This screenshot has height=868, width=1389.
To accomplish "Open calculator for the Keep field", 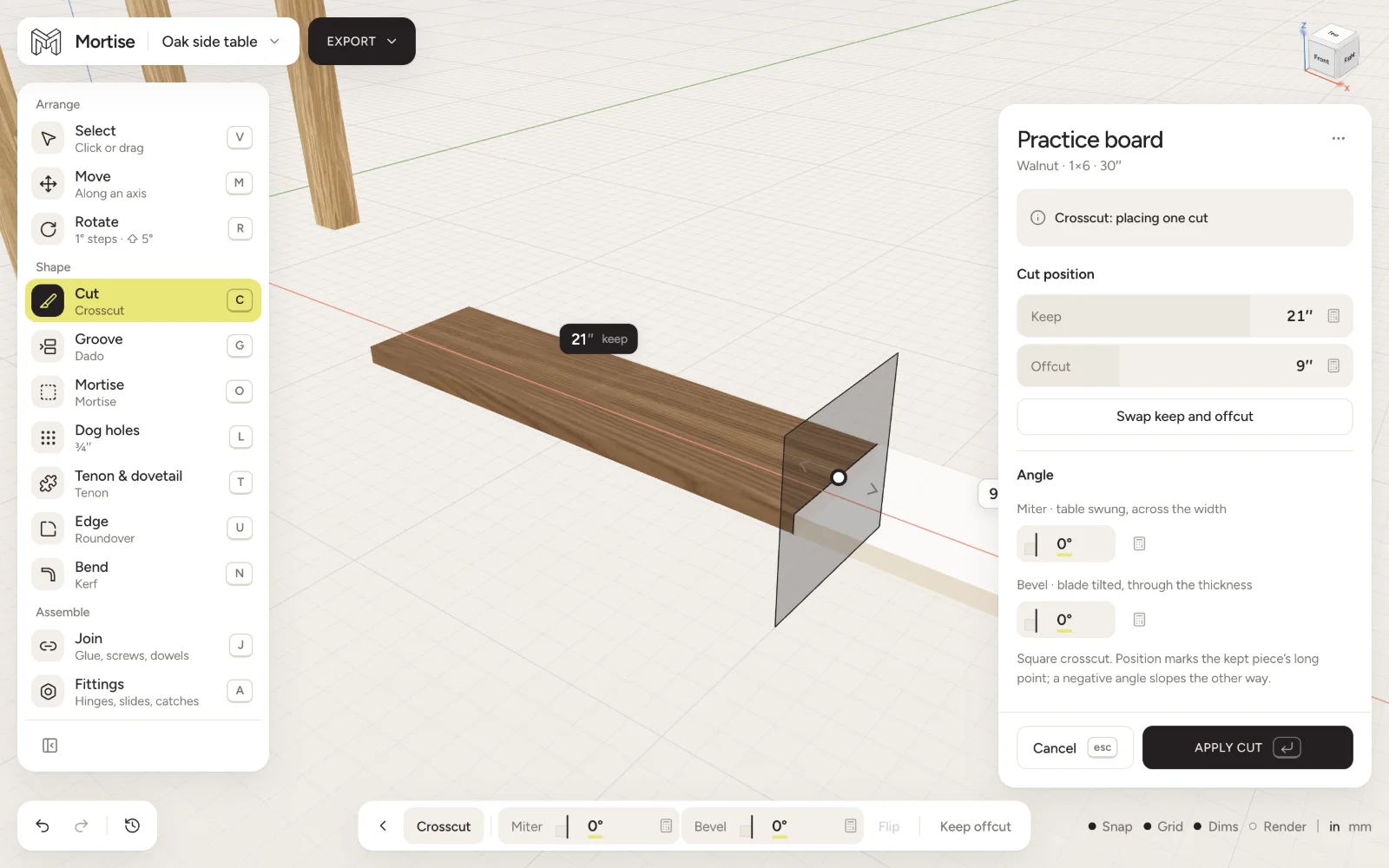I will click(x=1333, y=316).
